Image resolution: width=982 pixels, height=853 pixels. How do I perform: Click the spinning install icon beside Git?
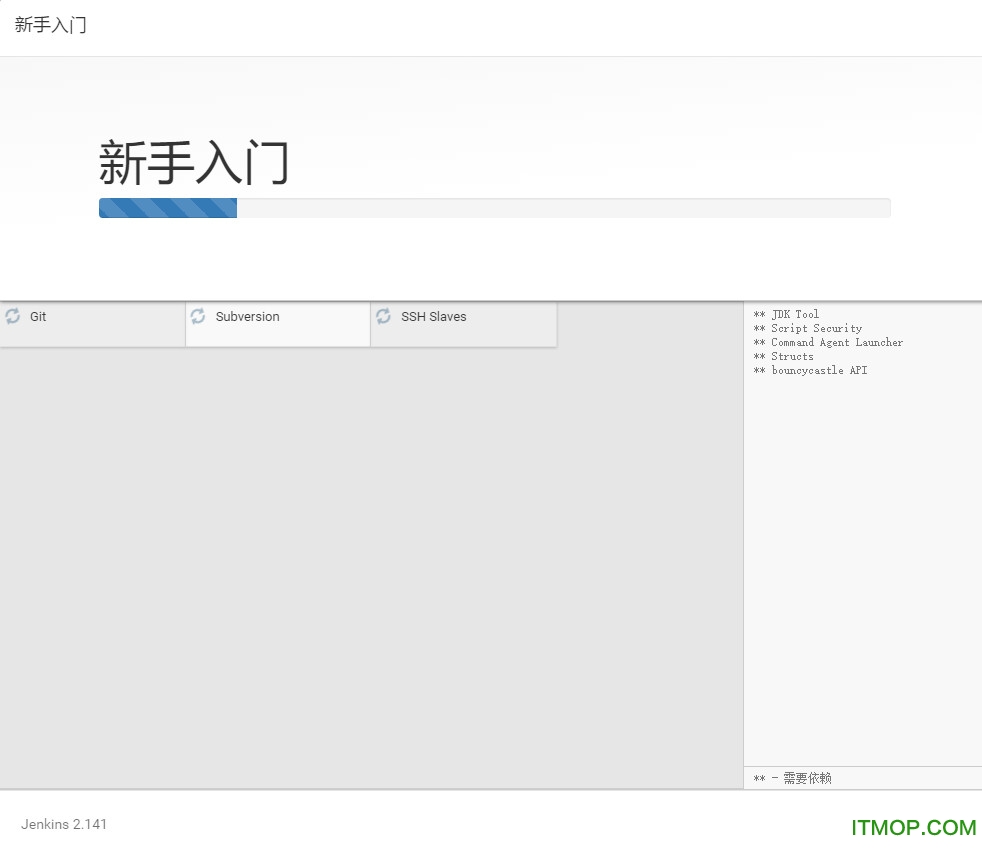pyautogui.click(x=13, y=317)
